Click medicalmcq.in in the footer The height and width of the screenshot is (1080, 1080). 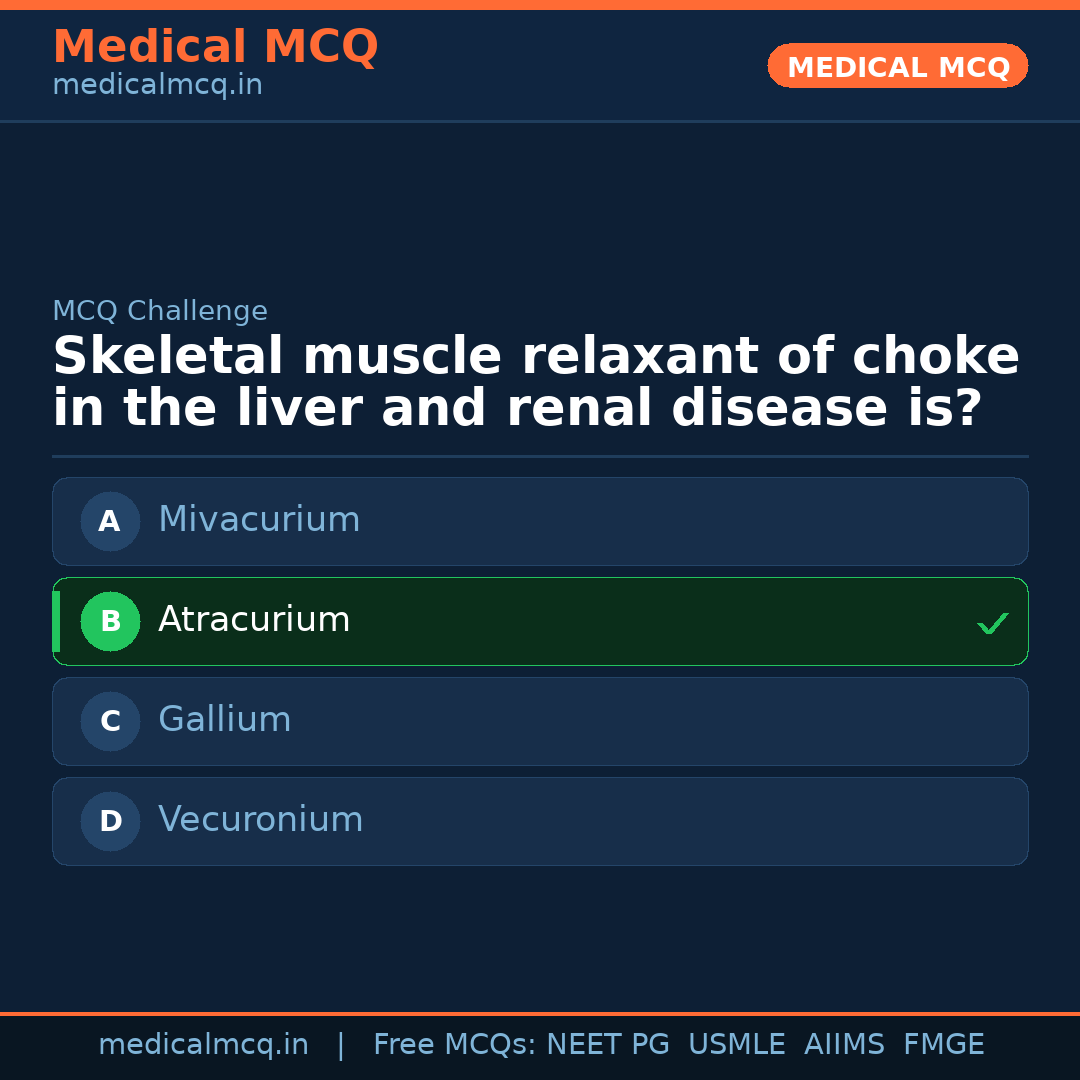(204, 1044)
